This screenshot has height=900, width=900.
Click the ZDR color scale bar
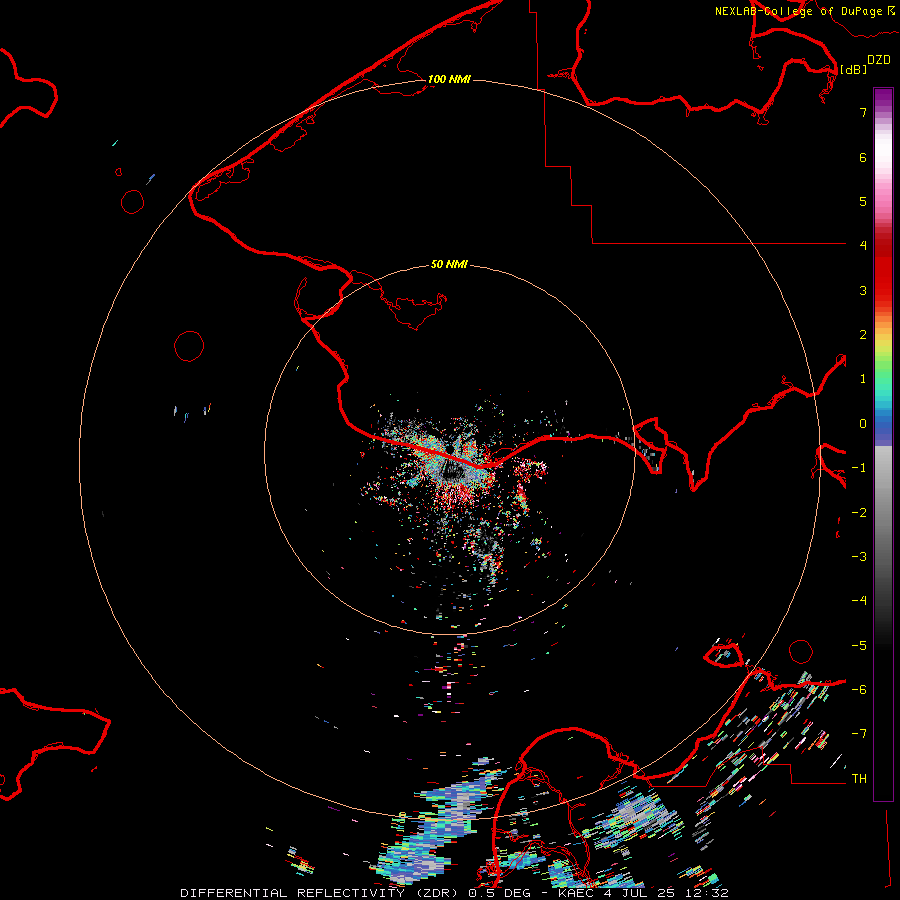click(883, 444)
